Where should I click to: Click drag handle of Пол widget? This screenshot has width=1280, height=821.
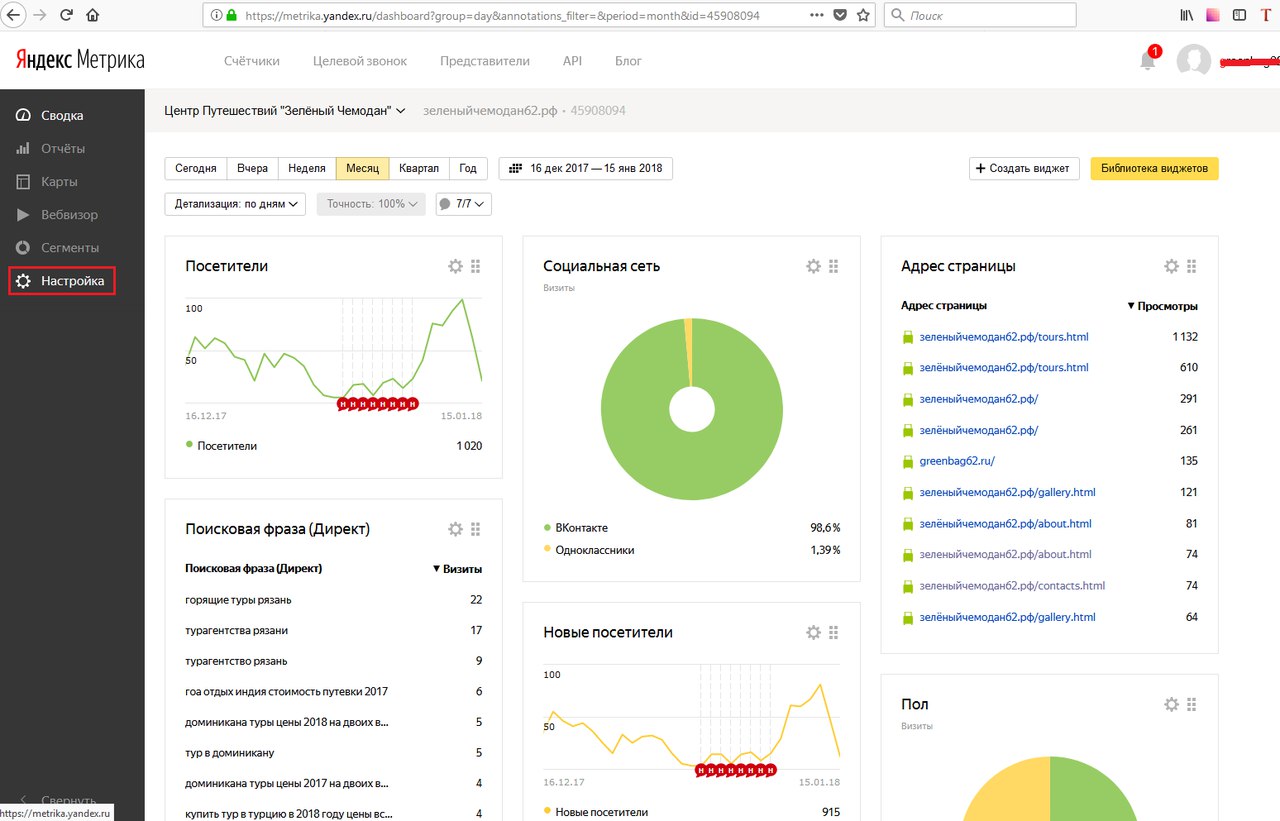coord(1192,704)
